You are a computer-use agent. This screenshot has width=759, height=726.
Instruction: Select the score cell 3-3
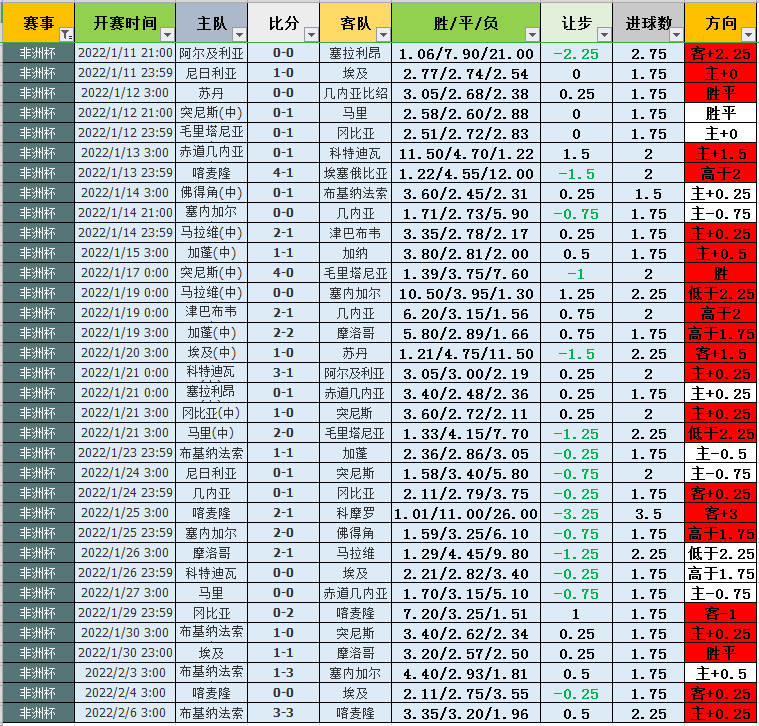pyautogui.click(x=283, y=713)
